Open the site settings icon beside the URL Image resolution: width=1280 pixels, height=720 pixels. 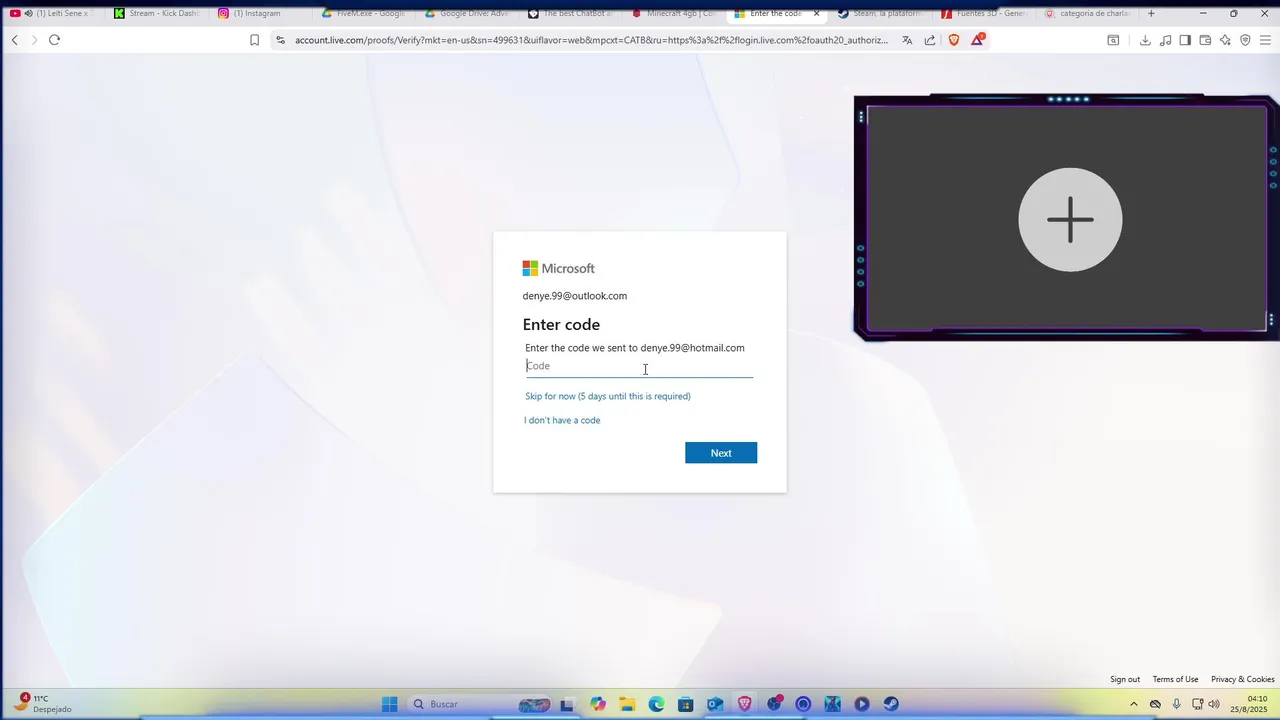point(280,40)
